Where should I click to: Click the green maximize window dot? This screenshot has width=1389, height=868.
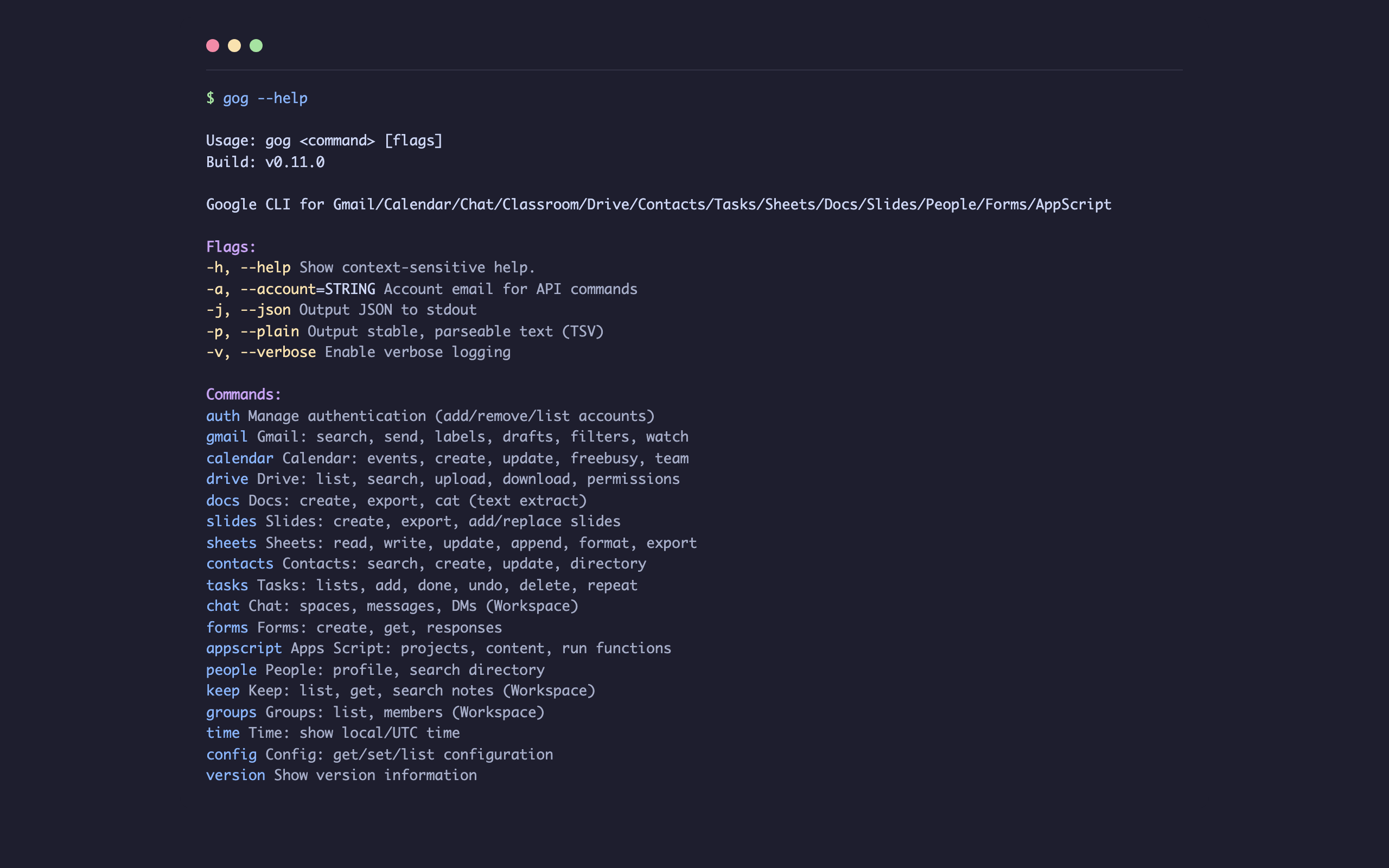coord(256,46)
